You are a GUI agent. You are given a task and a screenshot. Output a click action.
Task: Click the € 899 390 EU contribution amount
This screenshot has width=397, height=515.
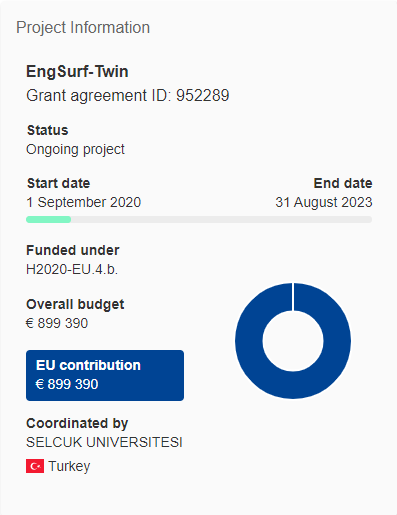(x=67, y=384)
